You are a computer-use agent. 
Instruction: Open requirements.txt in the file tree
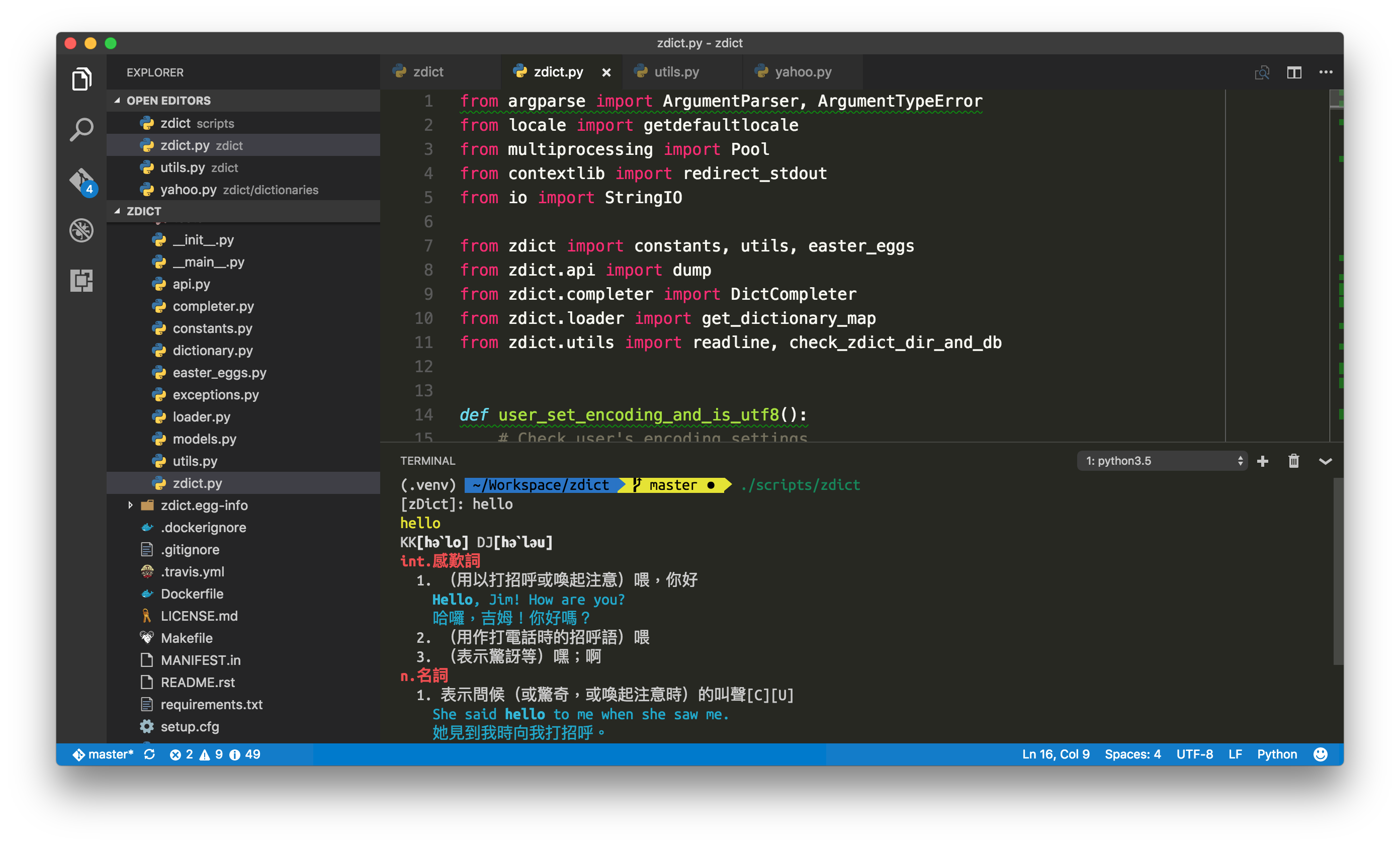tap(243, 705)
